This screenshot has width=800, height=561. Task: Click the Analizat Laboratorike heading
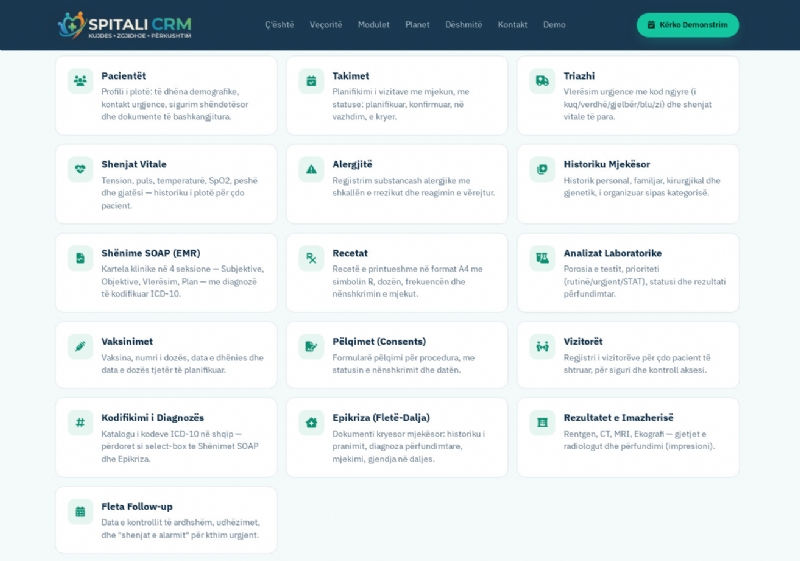[612, 253]
